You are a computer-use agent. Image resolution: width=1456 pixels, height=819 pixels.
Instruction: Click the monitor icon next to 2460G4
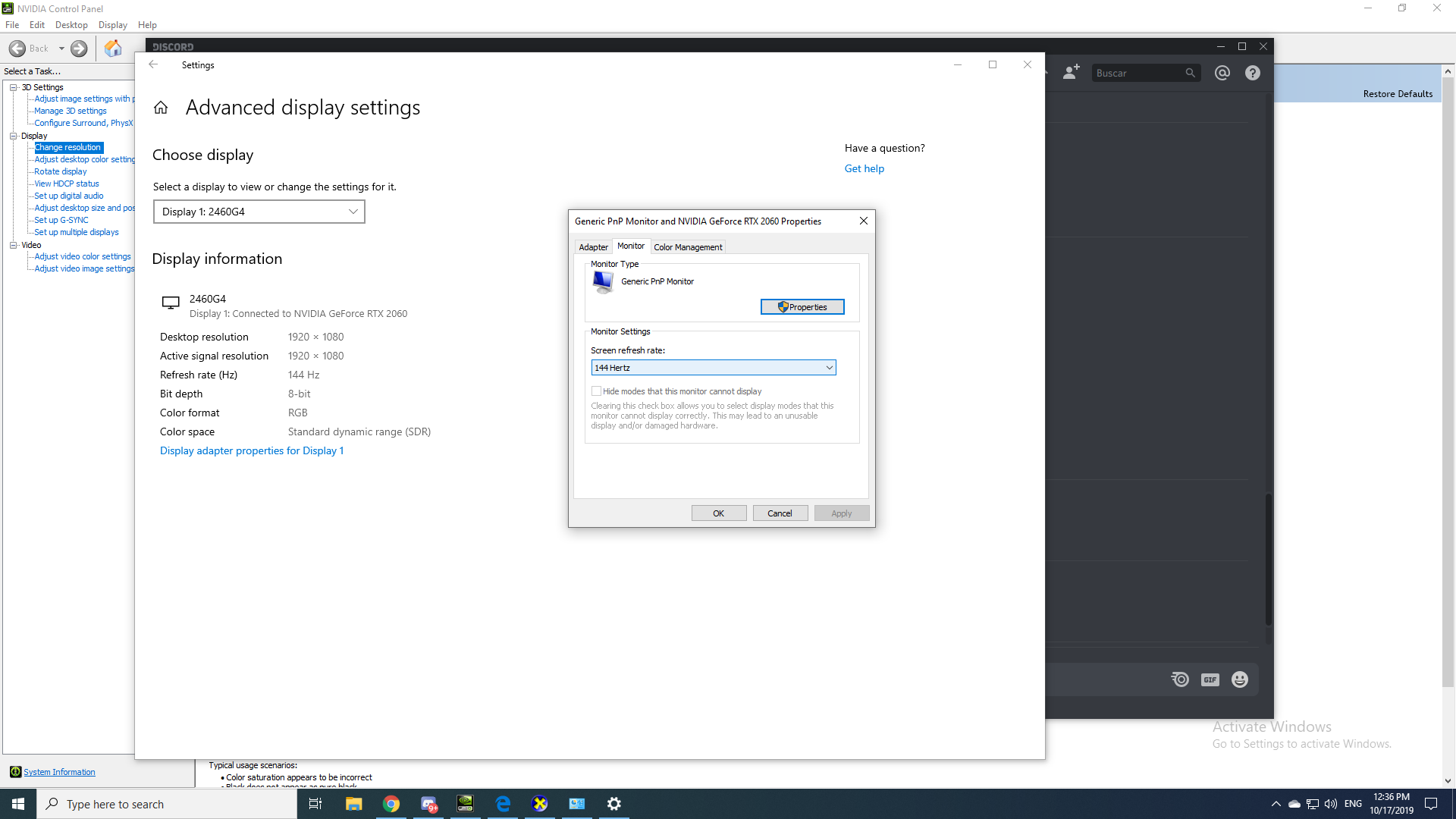point(171,303)
